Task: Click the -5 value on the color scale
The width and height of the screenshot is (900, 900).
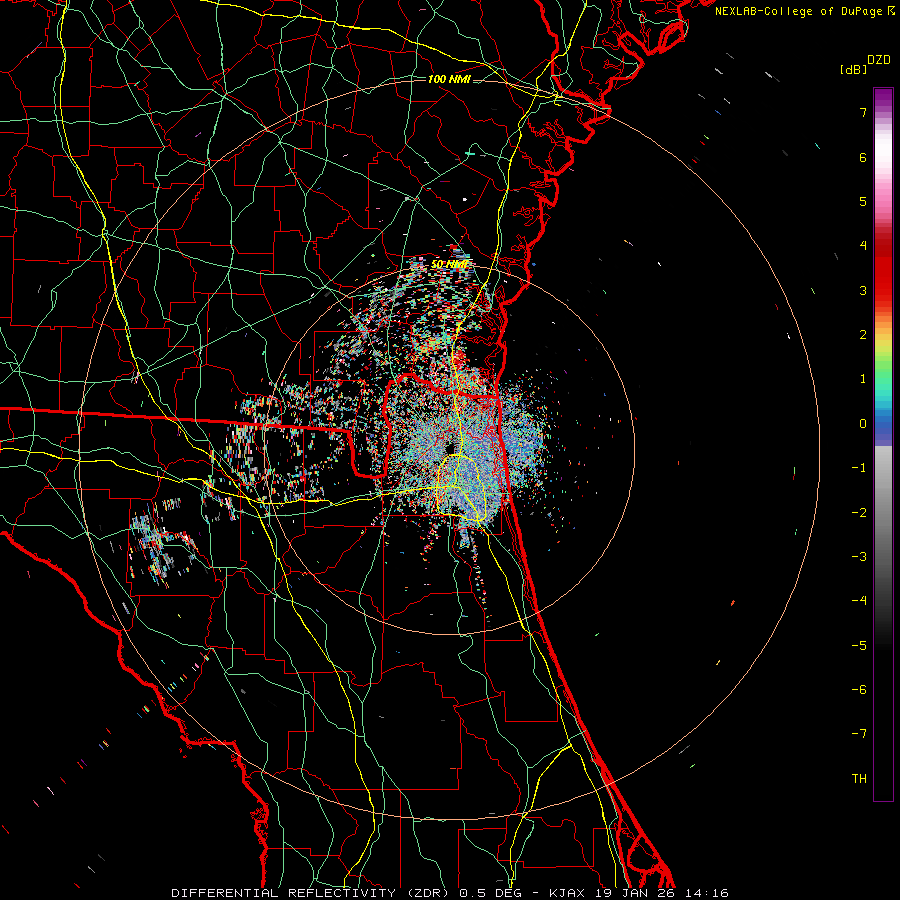Action: click(859, 646)
